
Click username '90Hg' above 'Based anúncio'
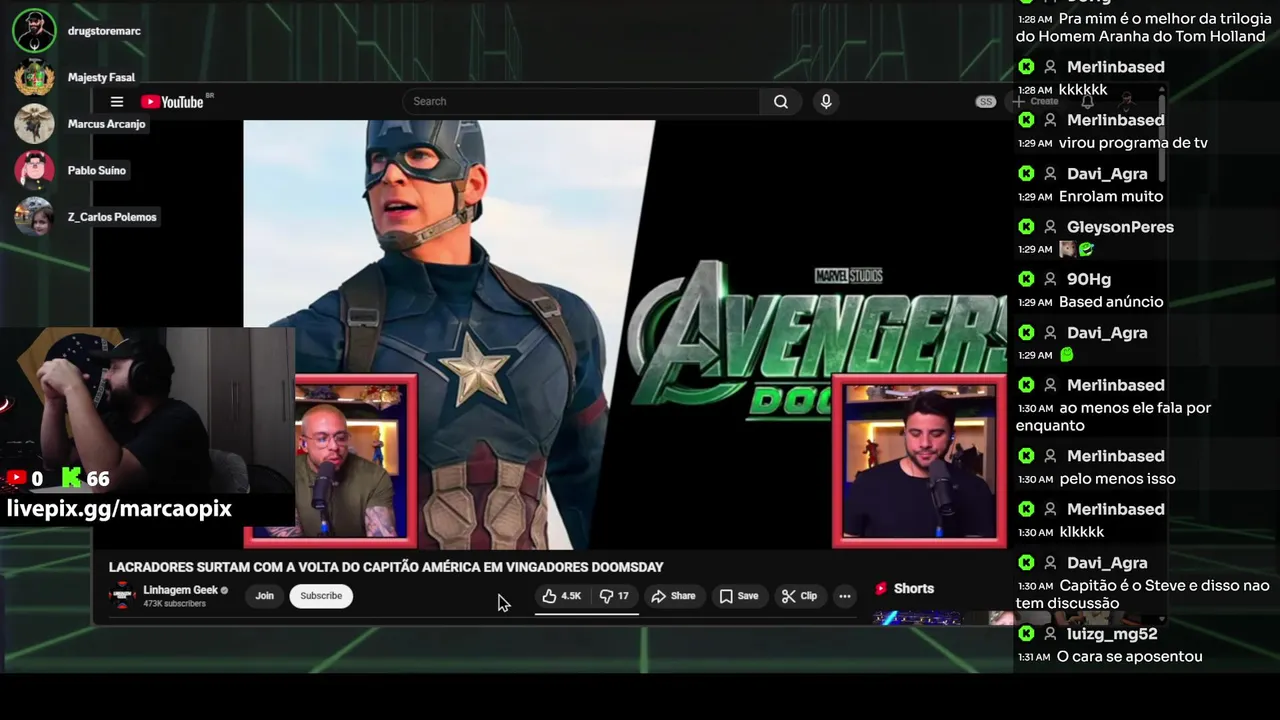[x=1089, y=279]
